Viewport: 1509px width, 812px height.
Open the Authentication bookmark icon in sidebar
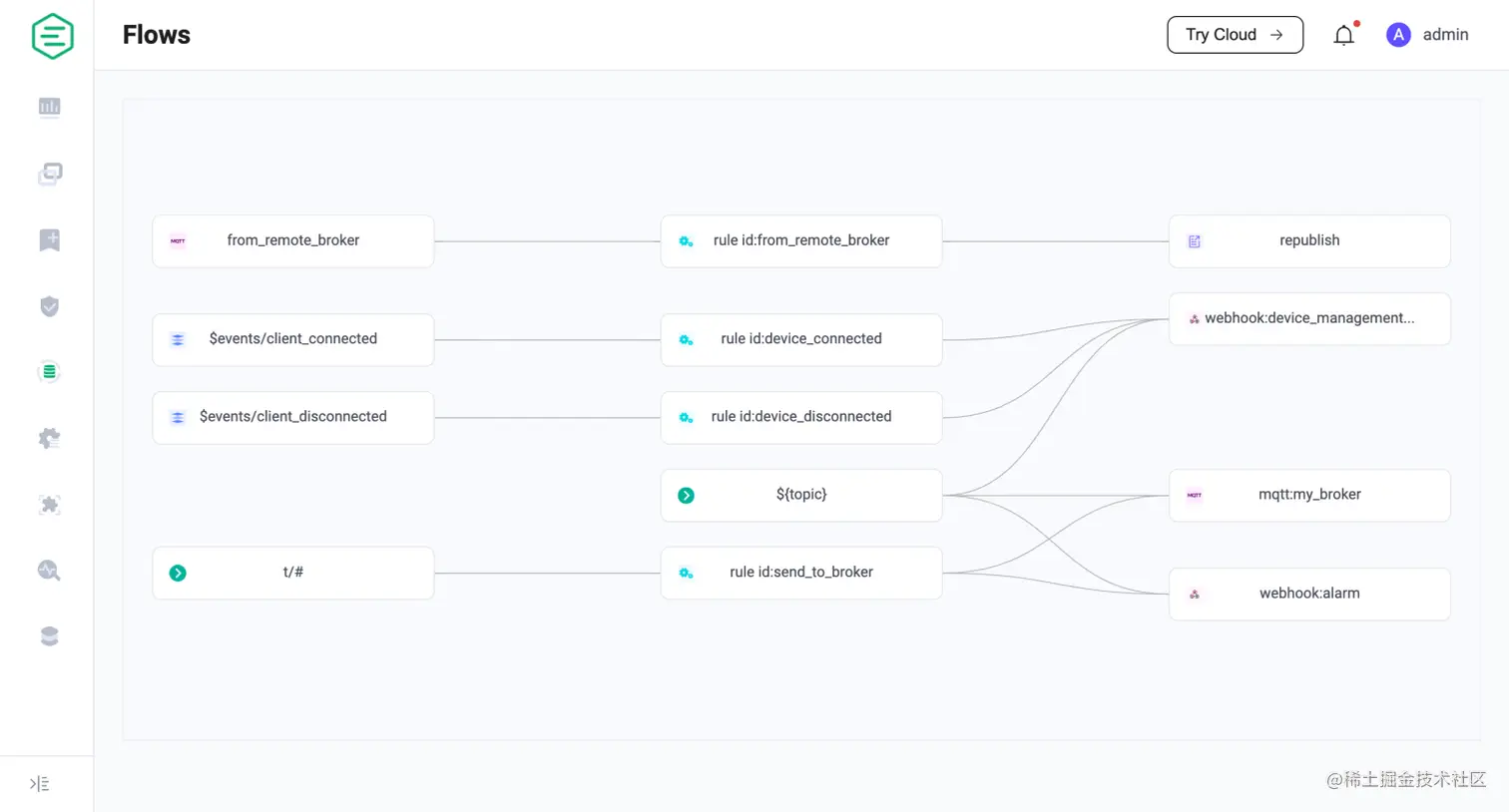click(x=49, y=239)
